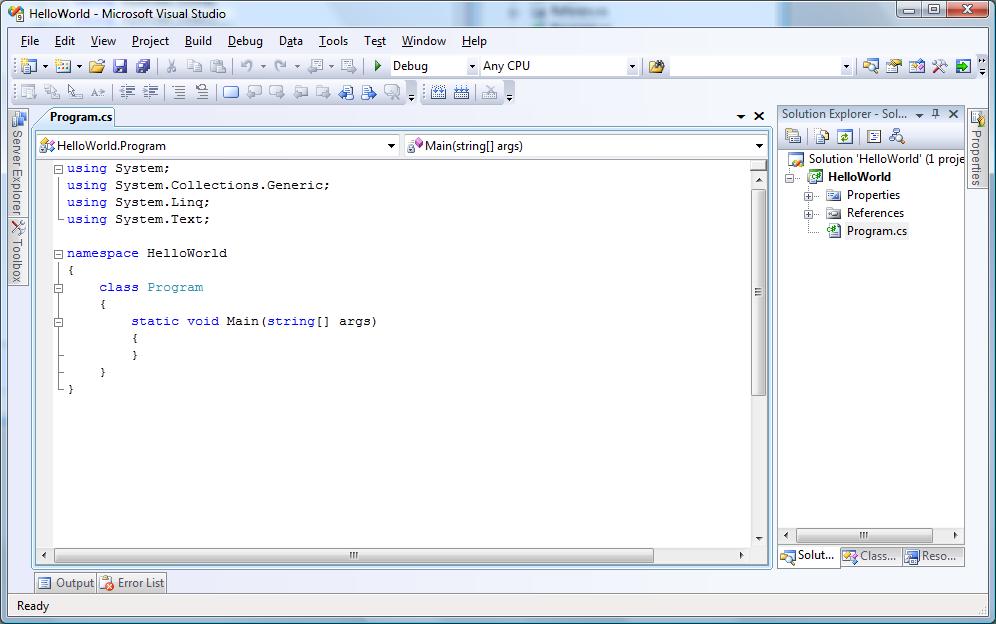Open the Properties Window toolbar icon
The width and height of the screenshot is (996, 624).
point(894,66)
